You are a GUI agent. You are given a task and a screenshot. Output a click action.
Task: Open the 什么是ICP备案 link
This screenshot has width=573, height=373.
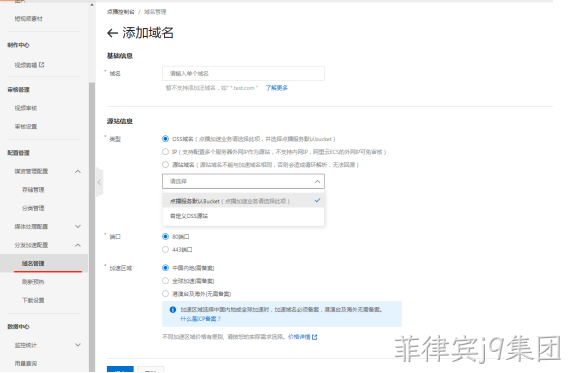pos(200,319)
